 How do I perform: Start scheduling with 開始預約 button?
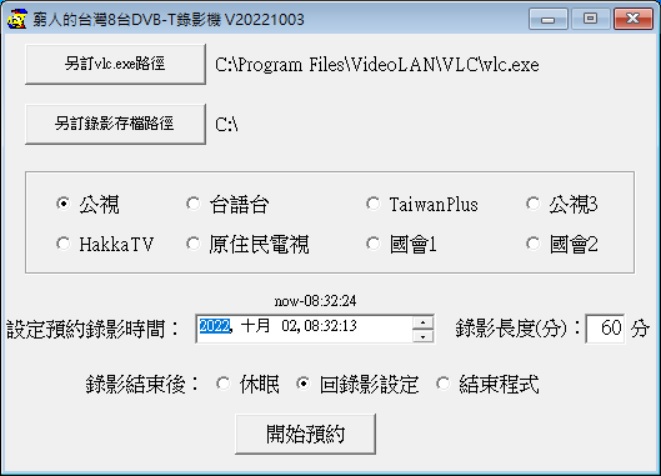[x=305, y=434]
